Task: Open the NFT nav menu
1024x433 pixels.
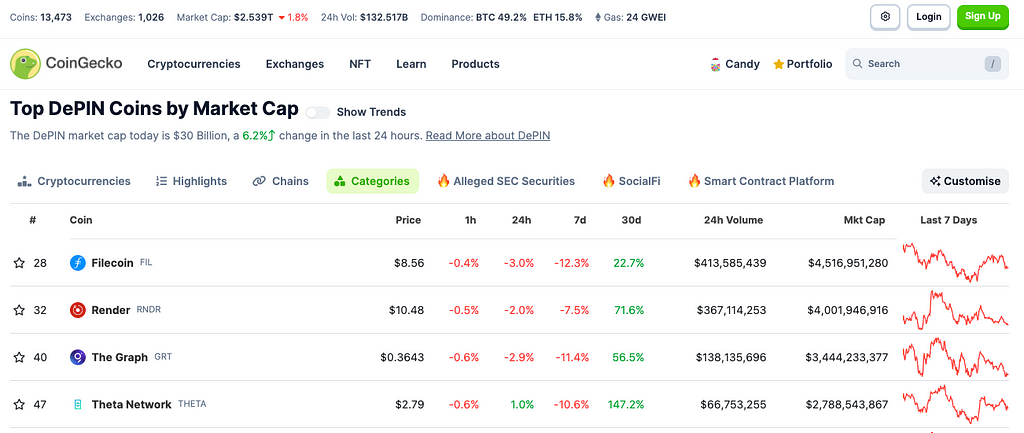Action: click(x=360, y=64)
